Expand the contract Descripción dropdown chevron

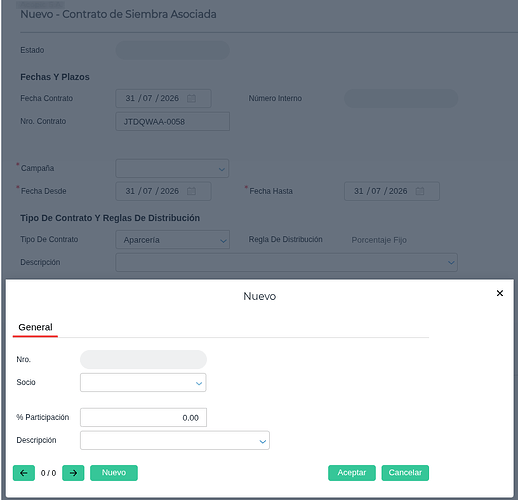click(451, 263)
